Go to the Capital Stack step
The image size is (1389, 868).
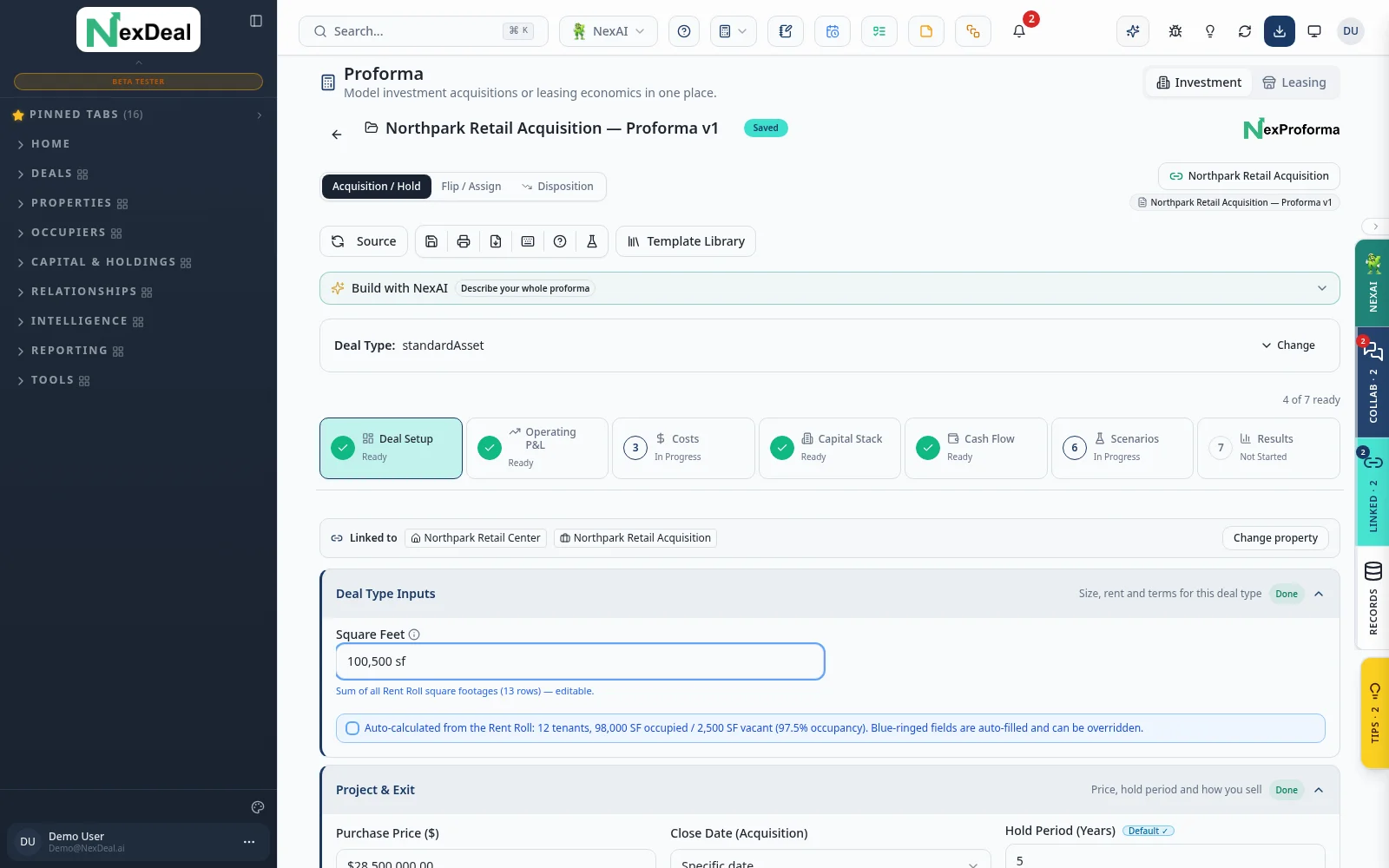pos(830,448)
